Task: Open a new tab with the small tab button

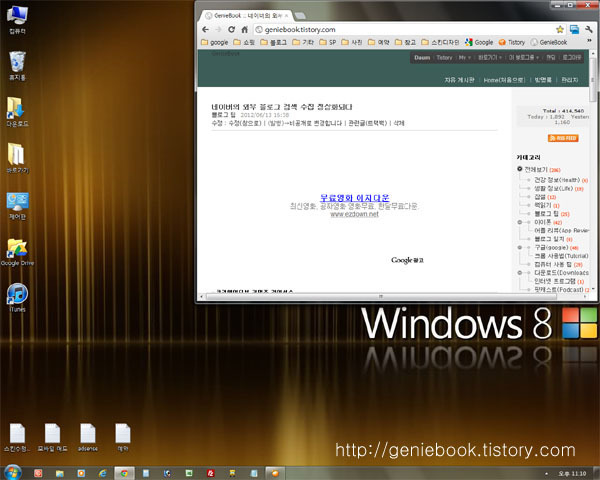Action: click(x=300, y=16)
